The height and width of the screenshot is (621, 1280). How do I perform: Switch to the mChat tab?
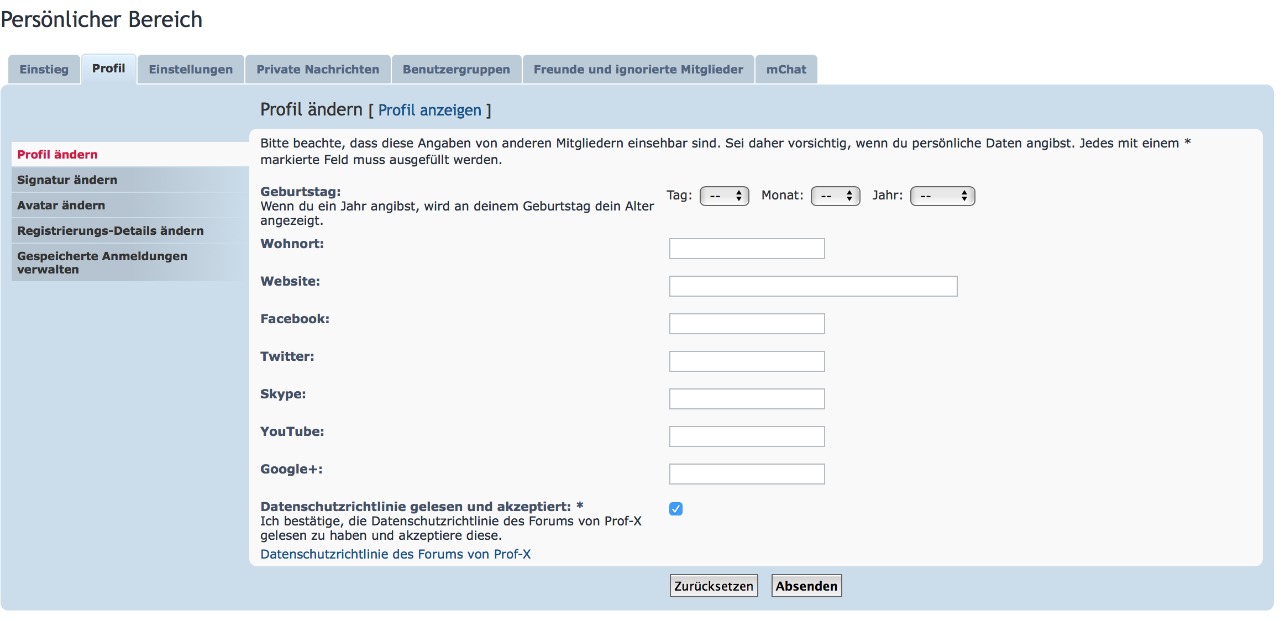click(786, 70)
